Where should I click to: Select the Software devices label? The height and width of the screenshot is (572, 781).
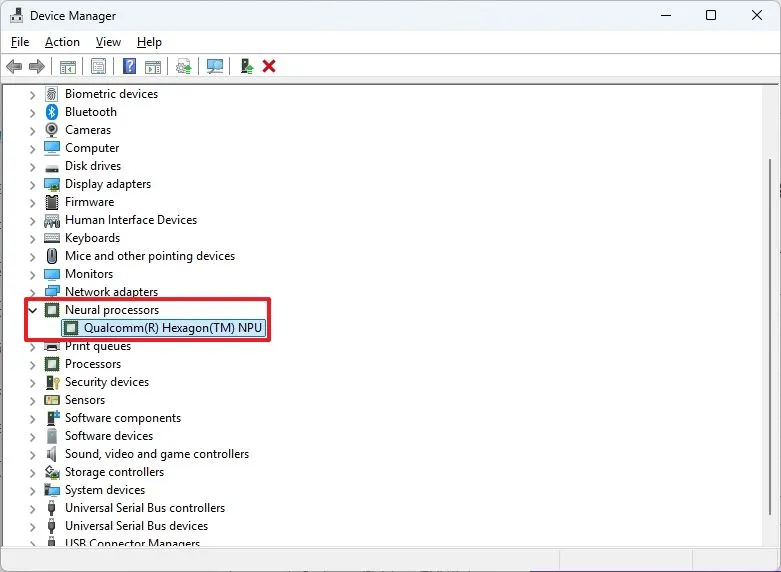click(109, 435)
